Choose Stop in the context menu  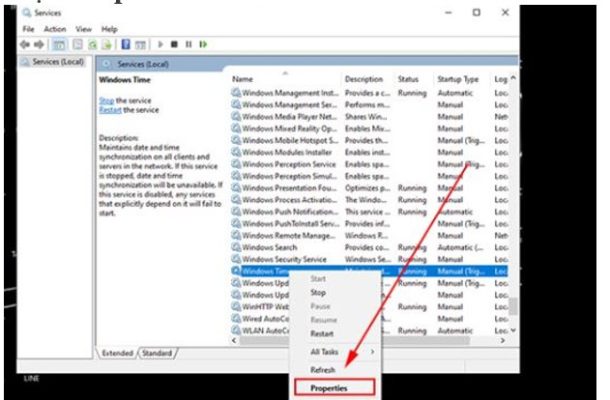pyautogui.click(x=318, y=293)
